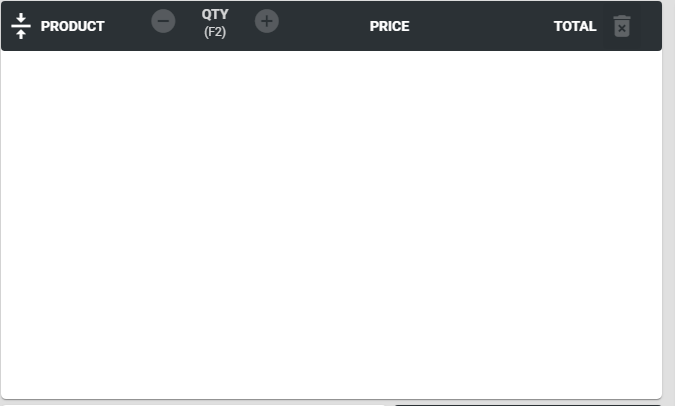Clear the cart using the trash icon

tap(622, 26)
